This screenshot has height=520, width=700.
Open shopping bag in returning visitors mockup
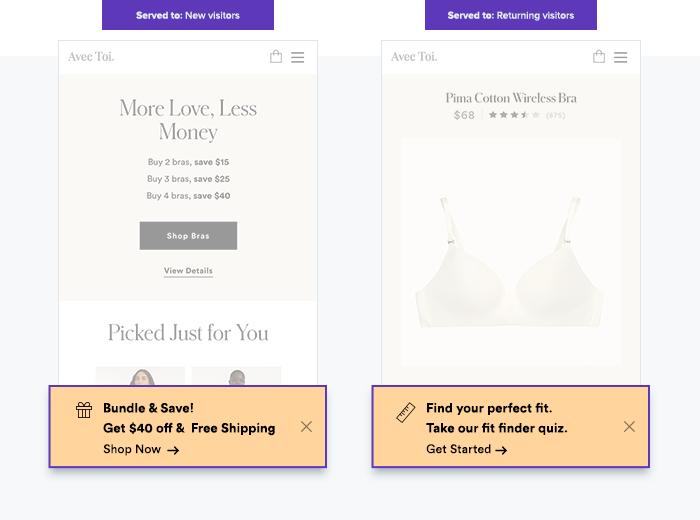tap(599, 56)
